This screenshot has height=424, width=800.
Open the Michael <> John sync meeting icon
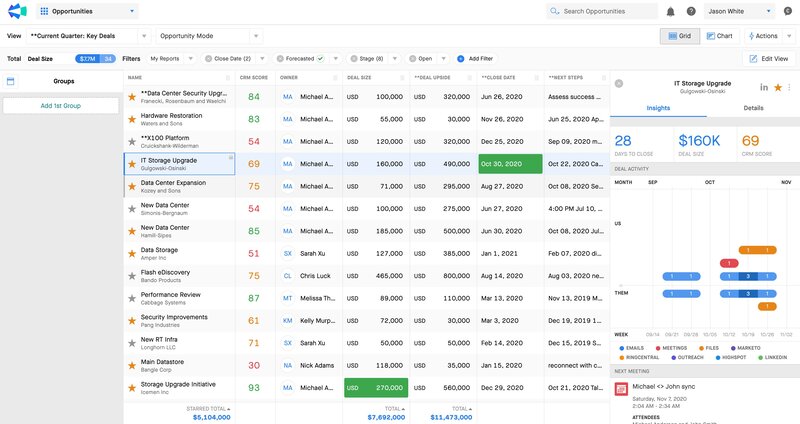621,389
